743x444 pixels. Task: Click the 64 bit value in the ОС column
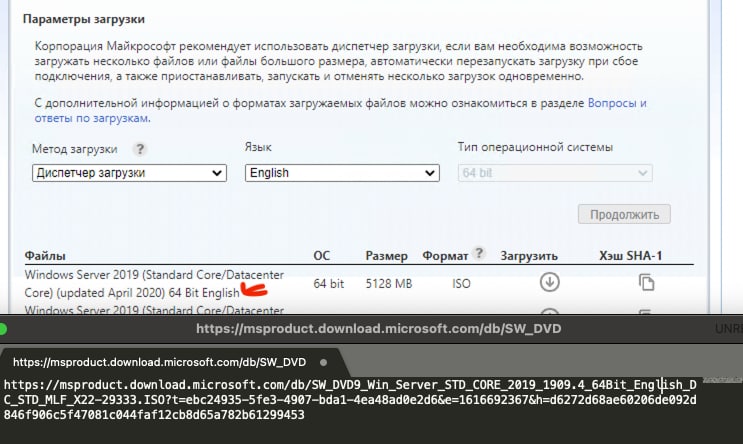(328, 284)
